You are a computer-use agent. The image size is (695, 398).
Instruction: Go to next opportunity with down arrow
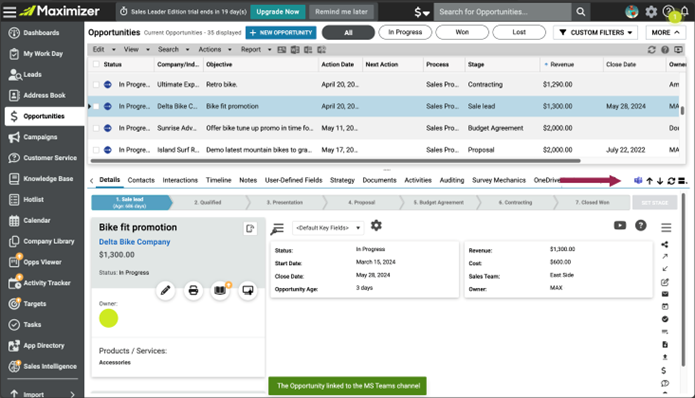click(x=660, y=181)
